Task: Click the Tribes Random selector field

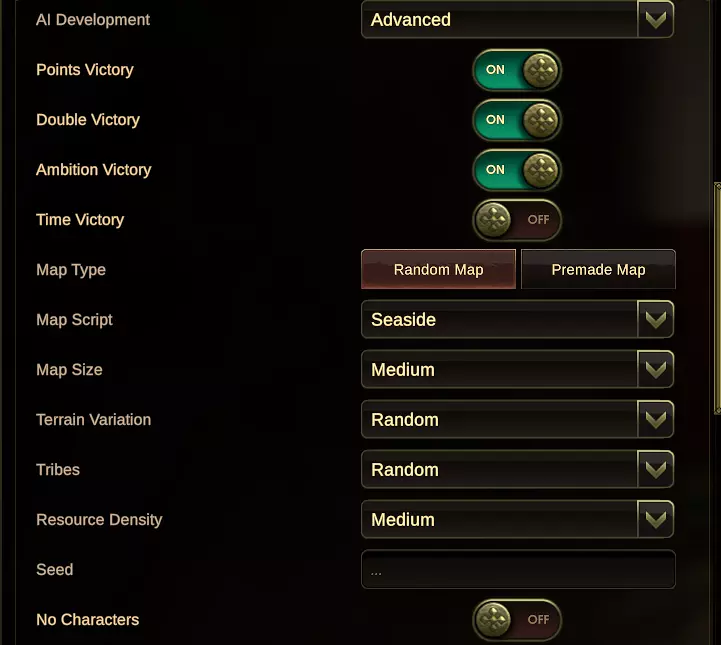Action: click(x=500, y=470)
